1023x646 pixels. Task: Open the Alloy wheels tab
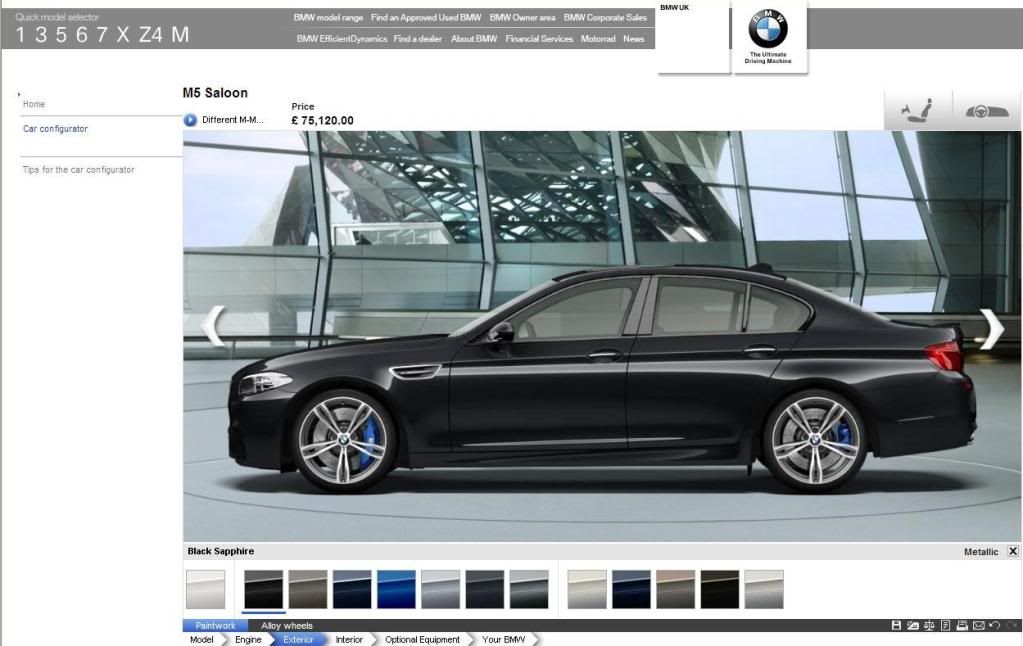pyautogui.click(x=287, y=625)
